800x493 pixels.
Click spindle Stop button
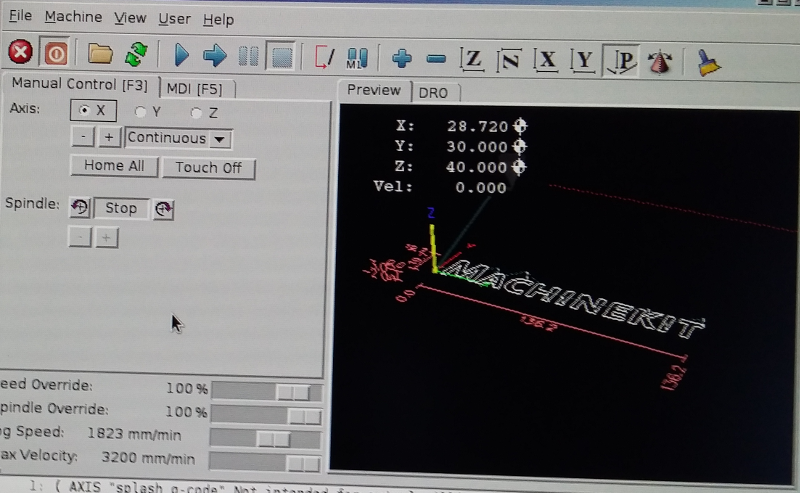121,208
